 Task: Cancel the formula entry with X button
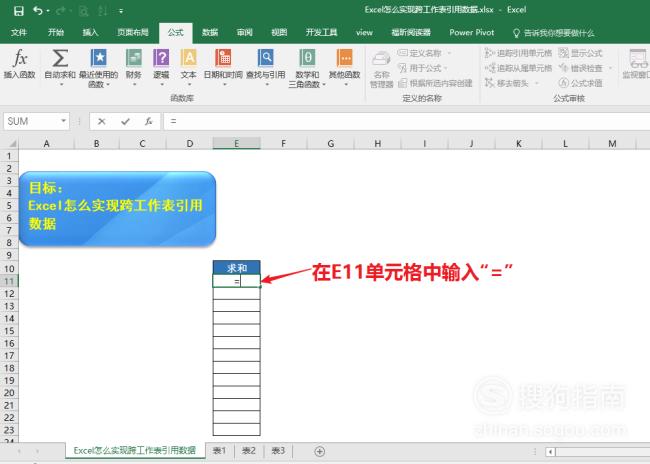click(x=101, y=121)
